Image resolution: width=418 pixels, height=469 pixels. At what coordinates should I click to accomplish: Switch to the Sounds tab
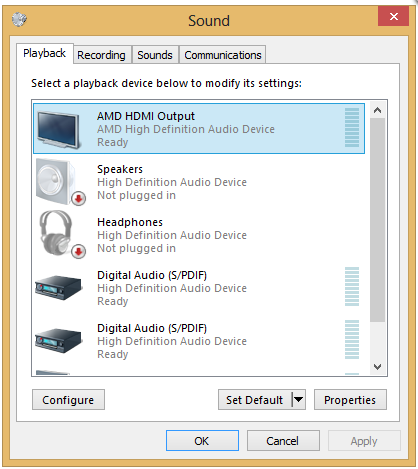tap(155, 55)
